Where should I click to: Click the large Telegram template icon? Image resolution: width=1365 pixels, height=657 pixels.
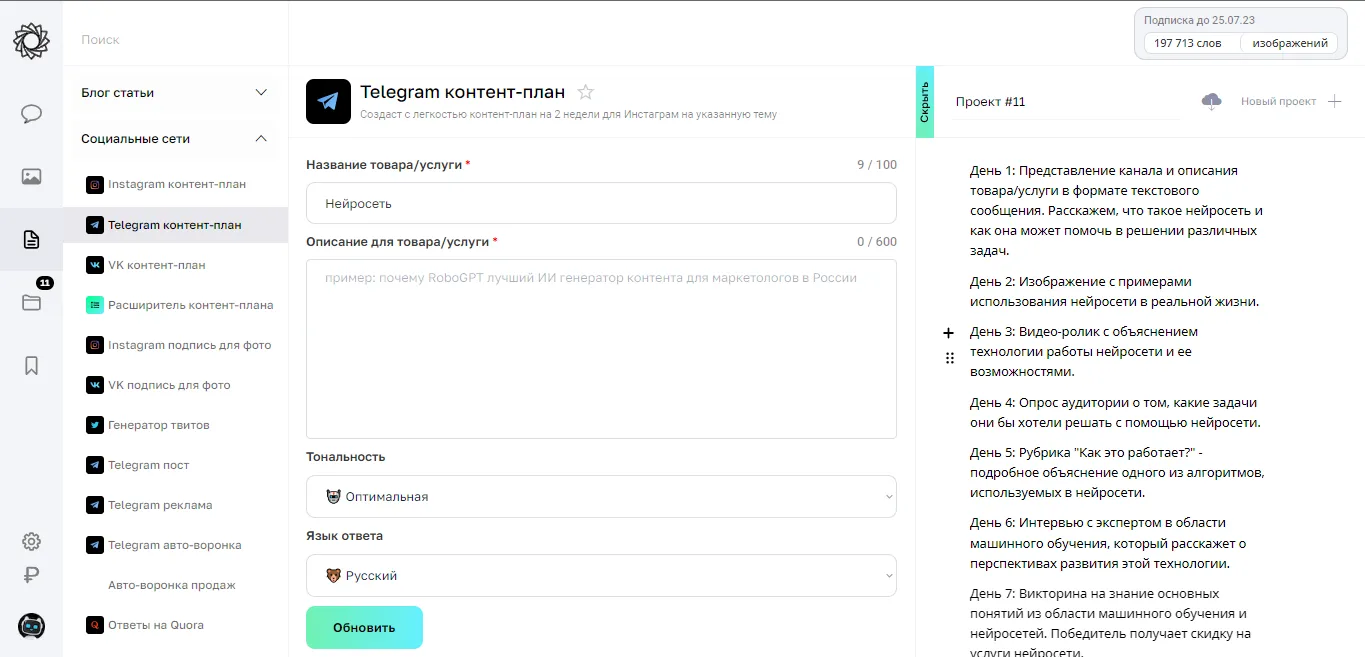pos(328,101)
